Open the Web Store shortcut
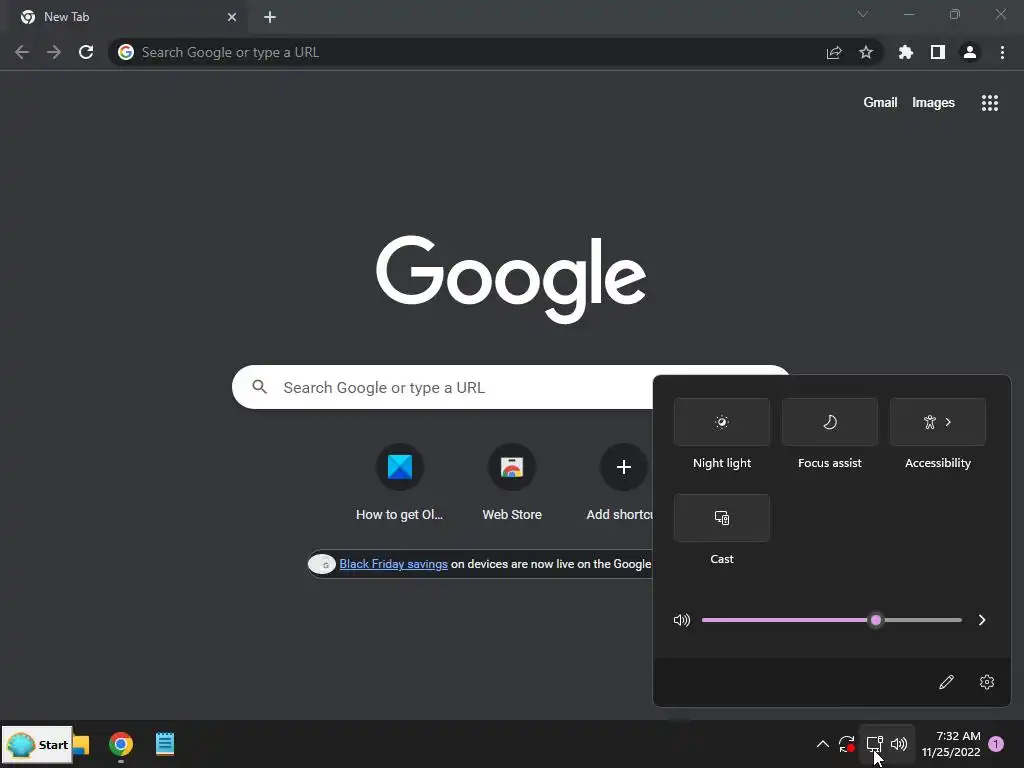Screen dimensions: 1024x768 512,483
